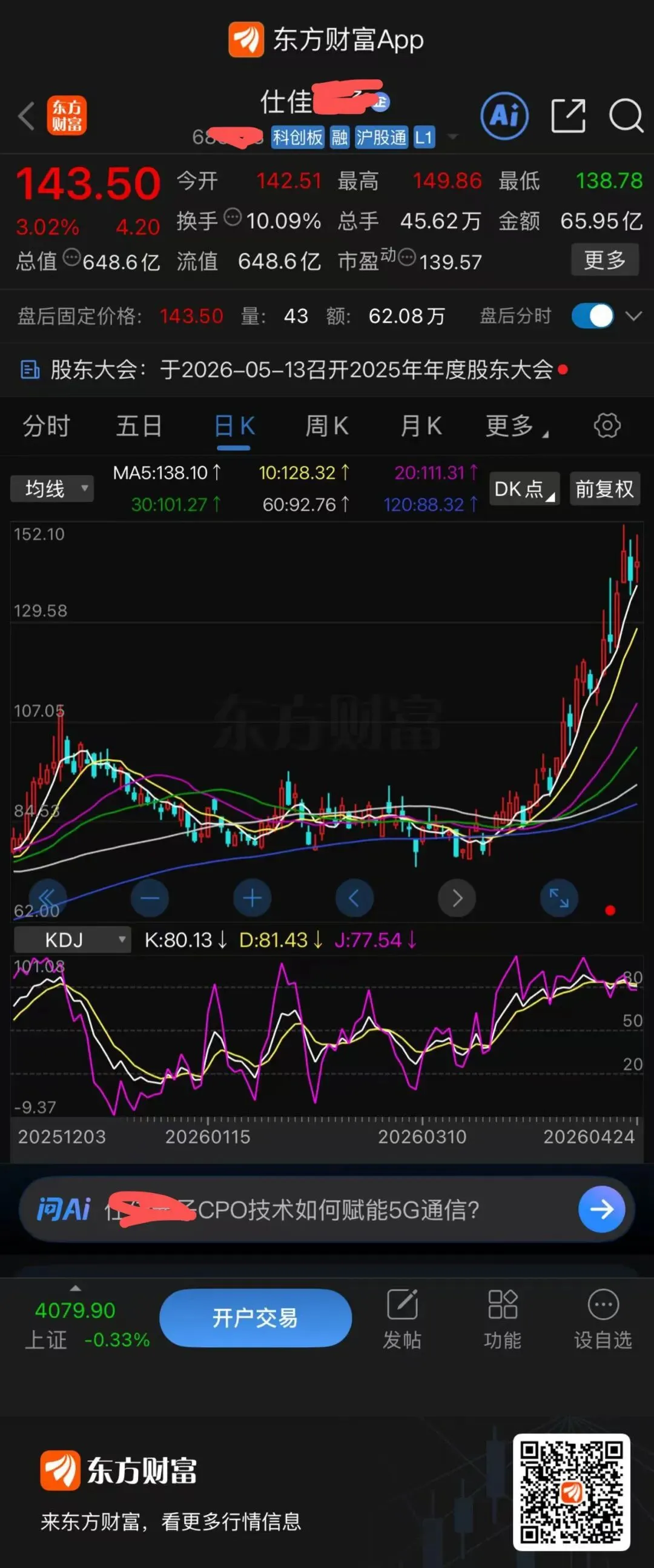Select the 日K tab
The height and width of the screenshot is (1568, 654).
(x=234, y=425)
